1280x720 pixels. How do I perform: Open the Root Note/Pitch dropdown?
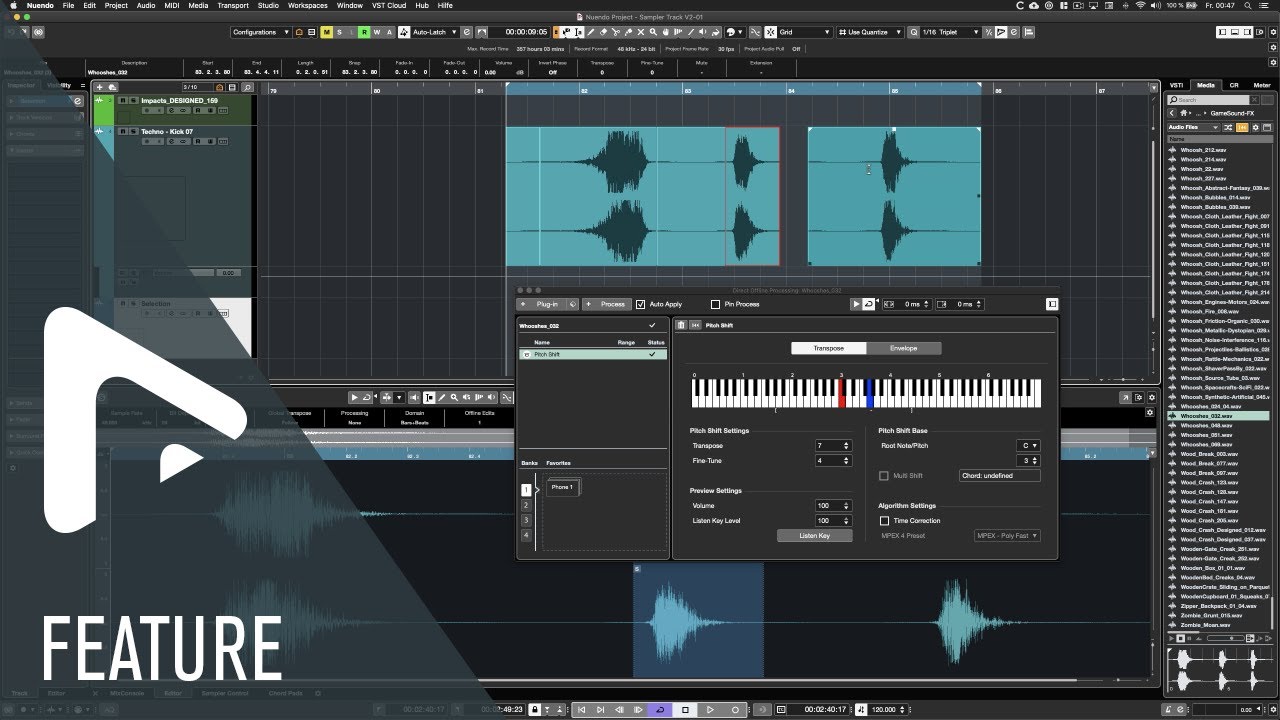point(1028,446)
